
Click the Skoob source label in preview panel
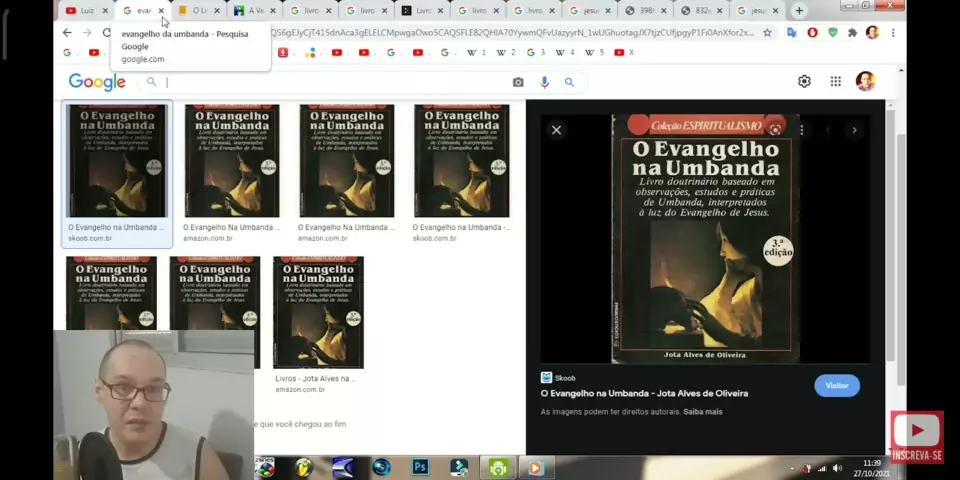pyautogui.click(x=558, y=378)
